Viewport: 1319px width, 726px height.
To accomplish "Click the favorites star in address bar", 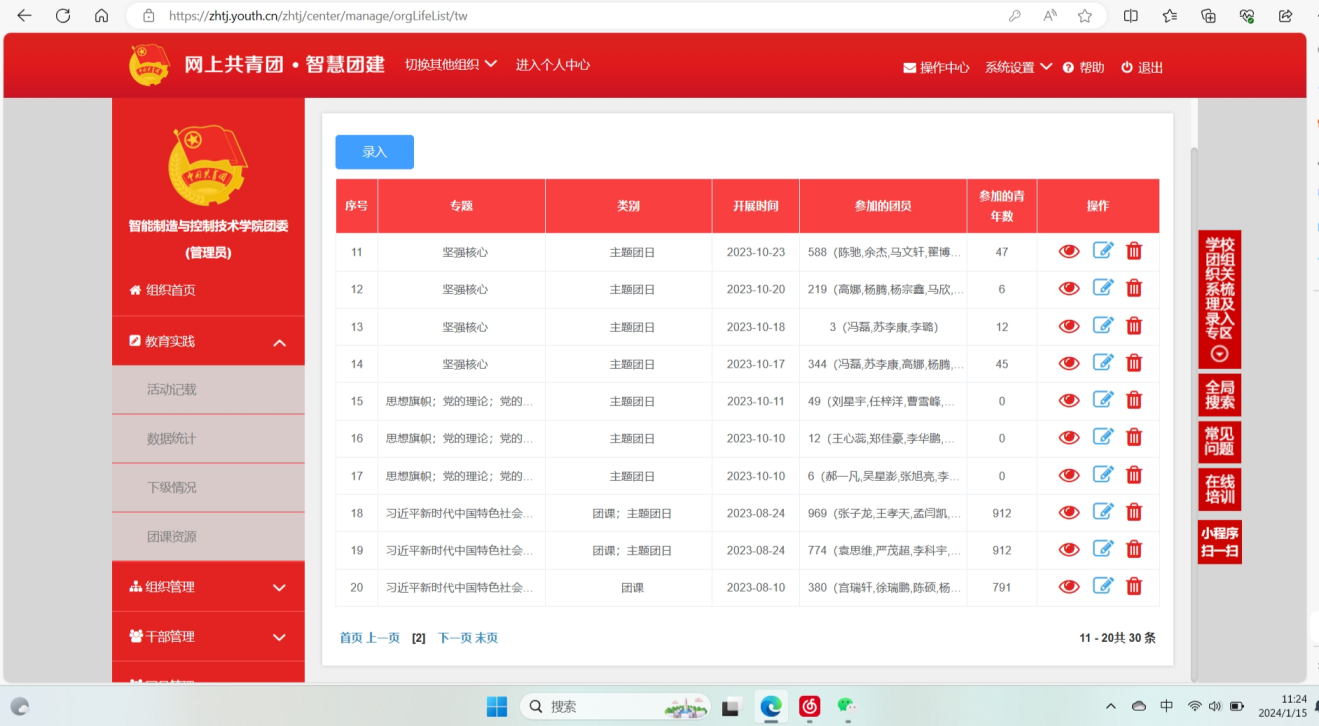I will pos(1085,16).
